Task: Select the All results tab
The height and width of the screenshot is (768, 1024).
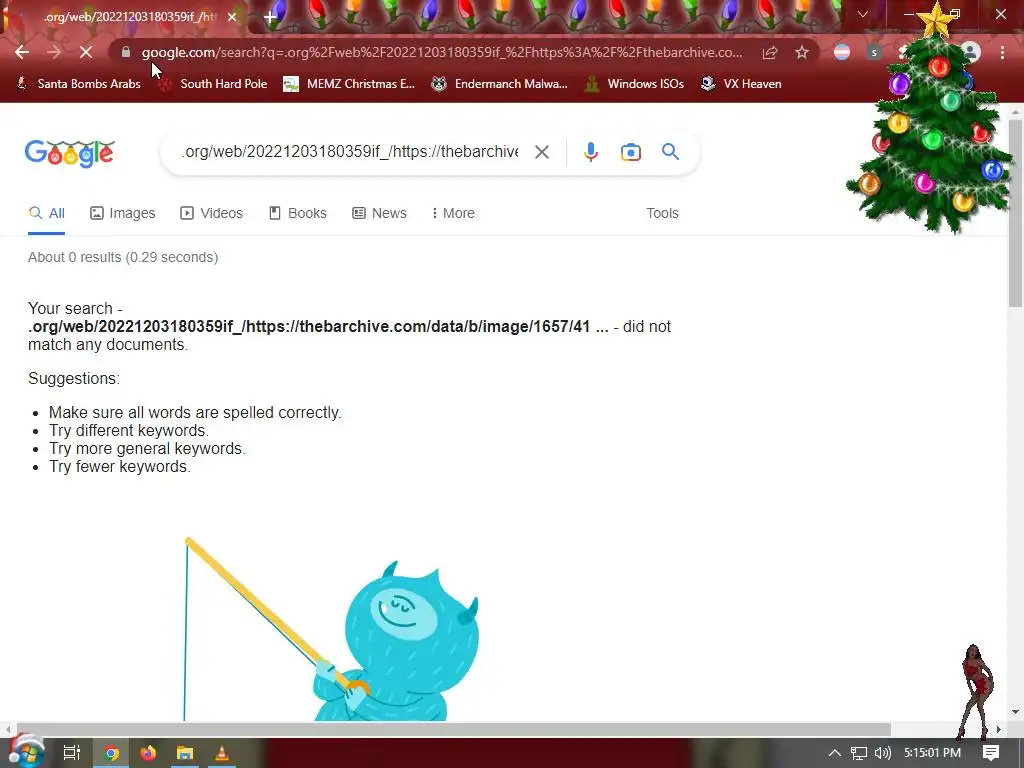Action: [x=46, y=214]
